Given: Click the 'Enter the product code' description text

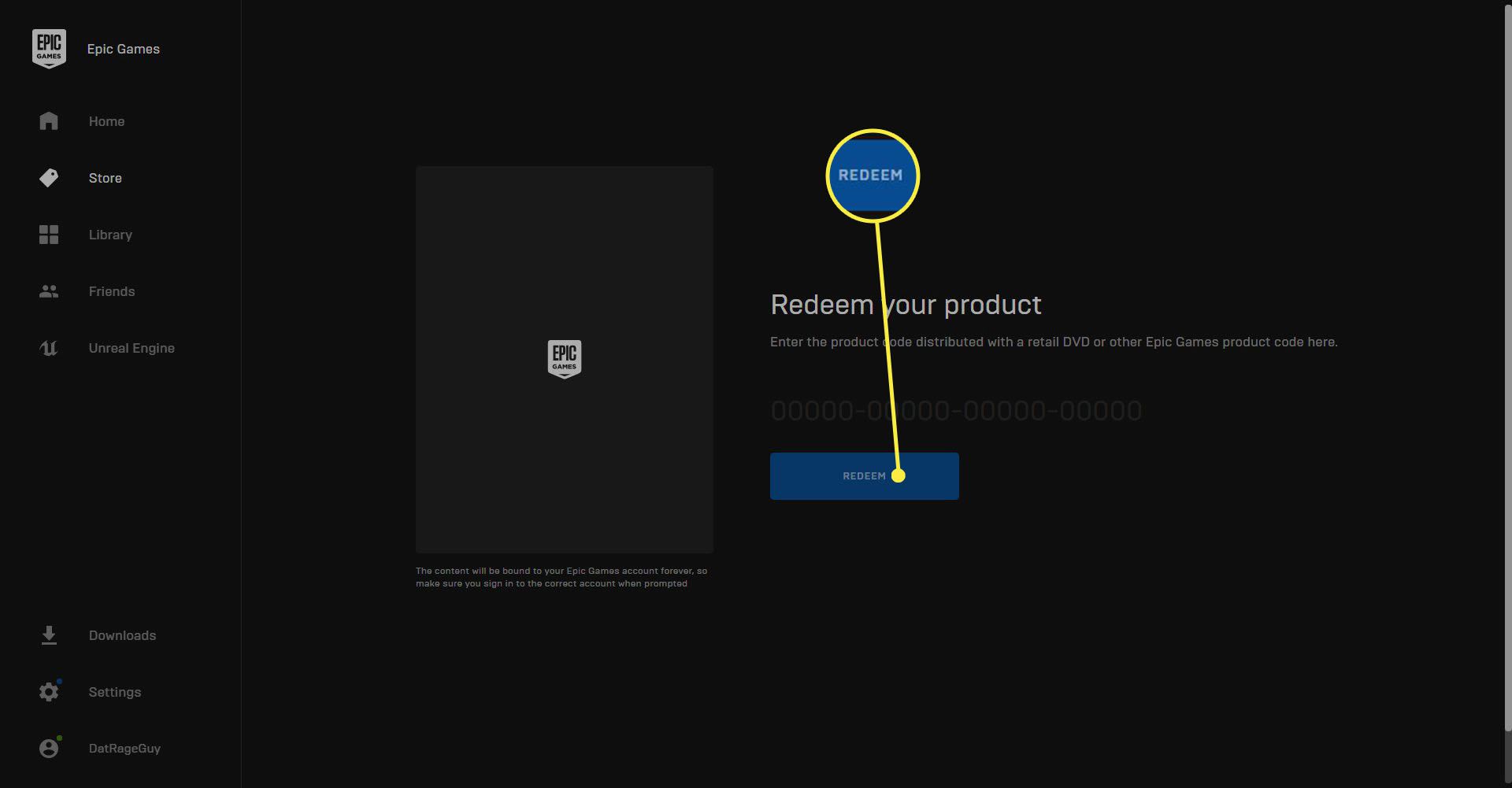Looking at the screenshot, I should tap(1054, 342).
